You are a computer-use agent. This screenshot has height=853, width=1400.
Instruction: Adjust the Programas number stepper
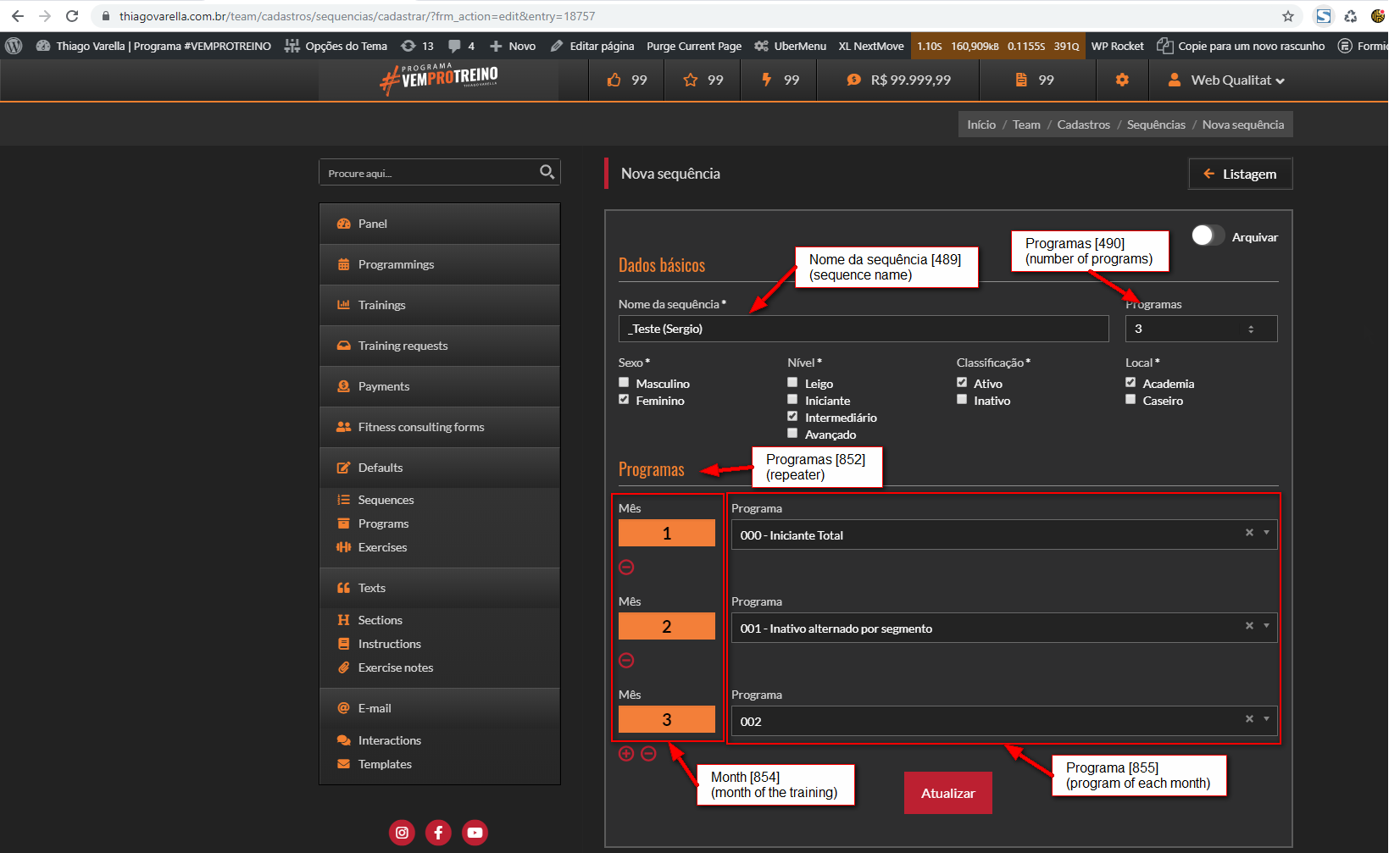[1251, 329]
